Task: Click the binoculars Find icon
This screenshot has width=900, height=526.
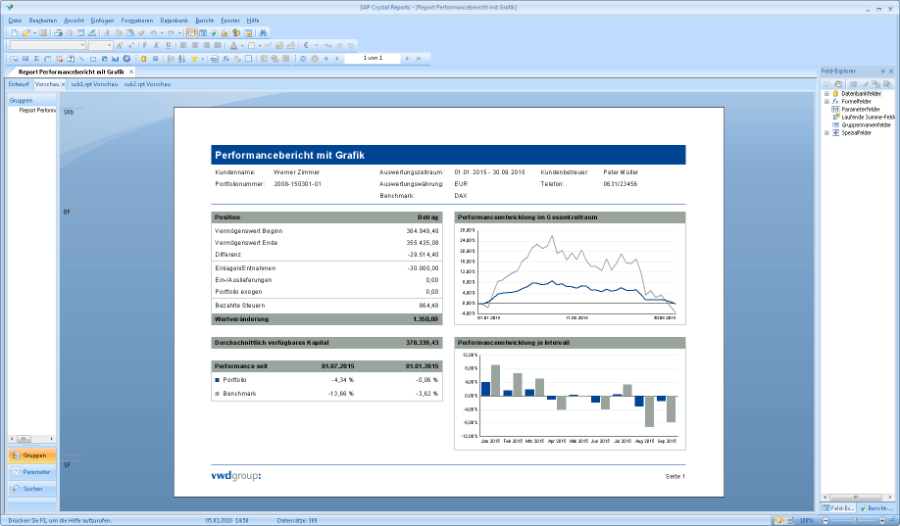Action: pos(263,33)
